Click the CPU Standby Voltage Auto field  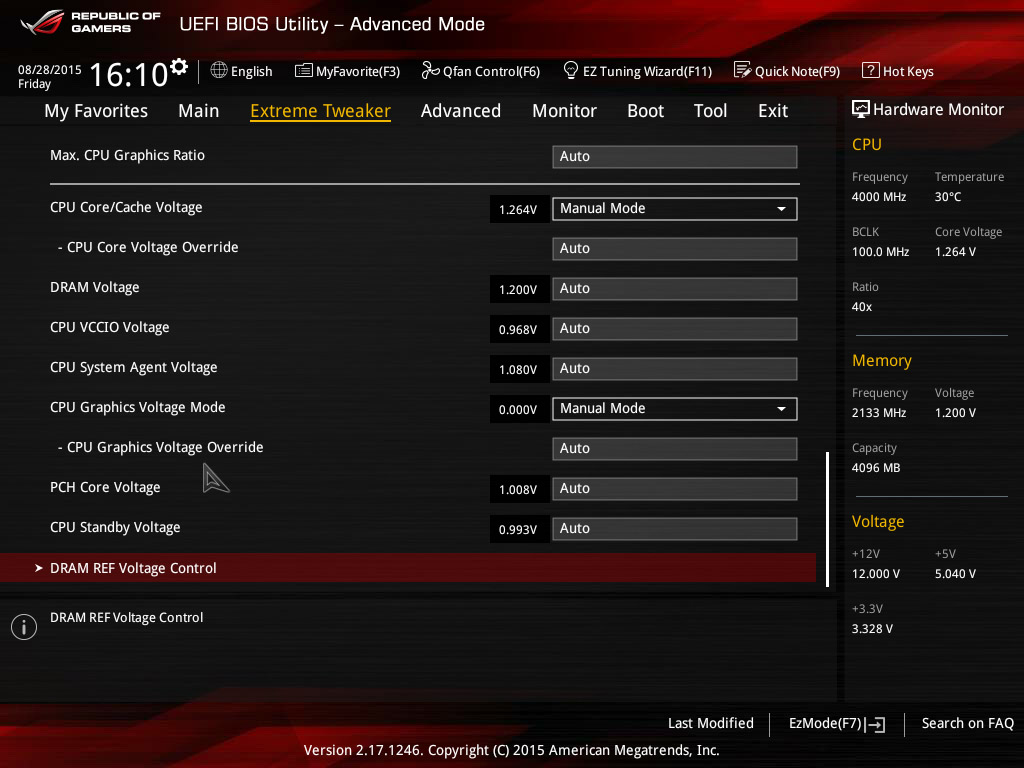[675, 528]
